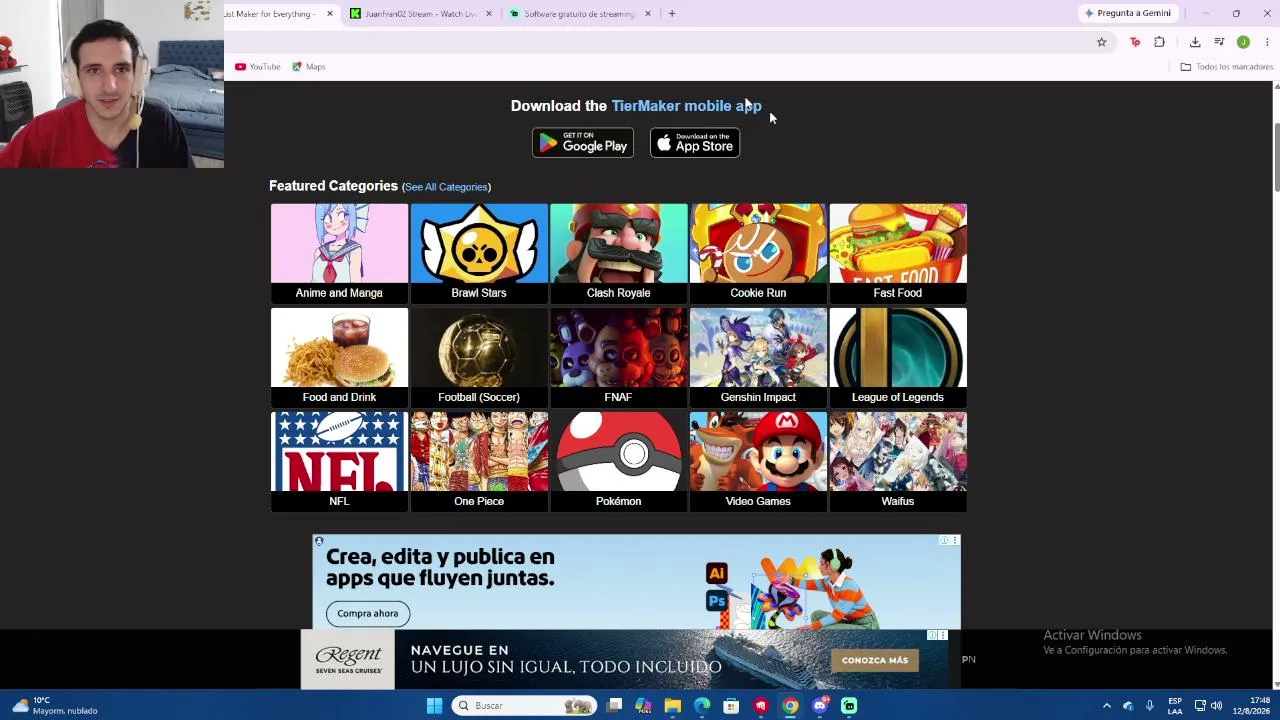1280x720 pixels.
Task: Follow the TierMaker mobile app link
Action: coord(686,106)
